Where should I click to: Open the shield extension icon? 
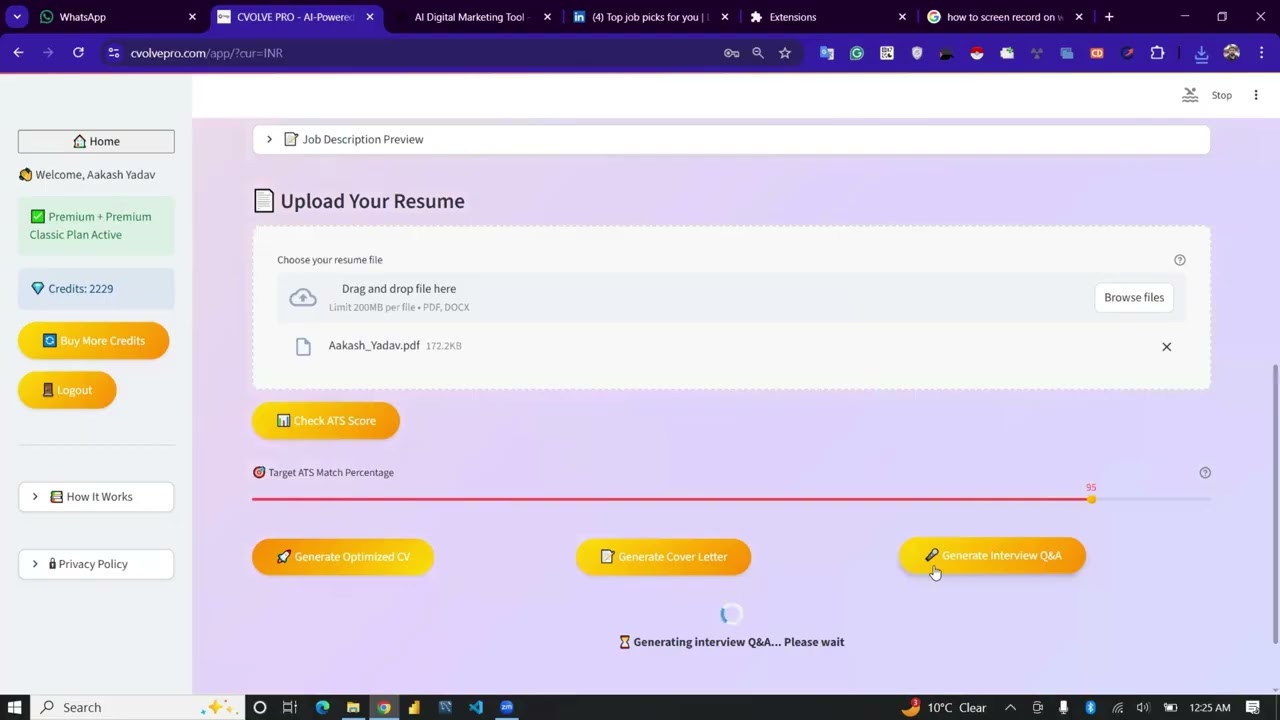pyautogui.click(x=917, y=53)
